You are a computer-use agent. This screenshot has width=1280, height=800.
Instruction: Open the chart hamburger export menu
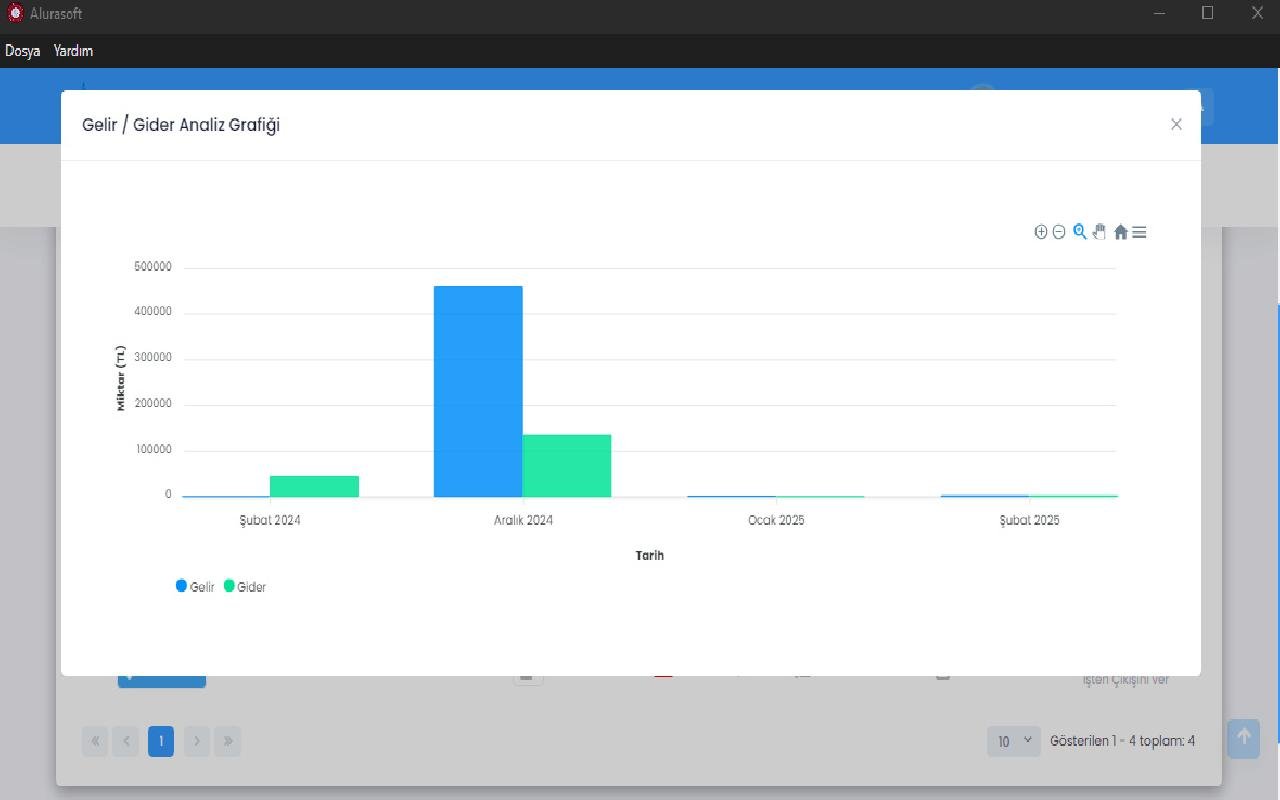click(x=1139, y=232)
